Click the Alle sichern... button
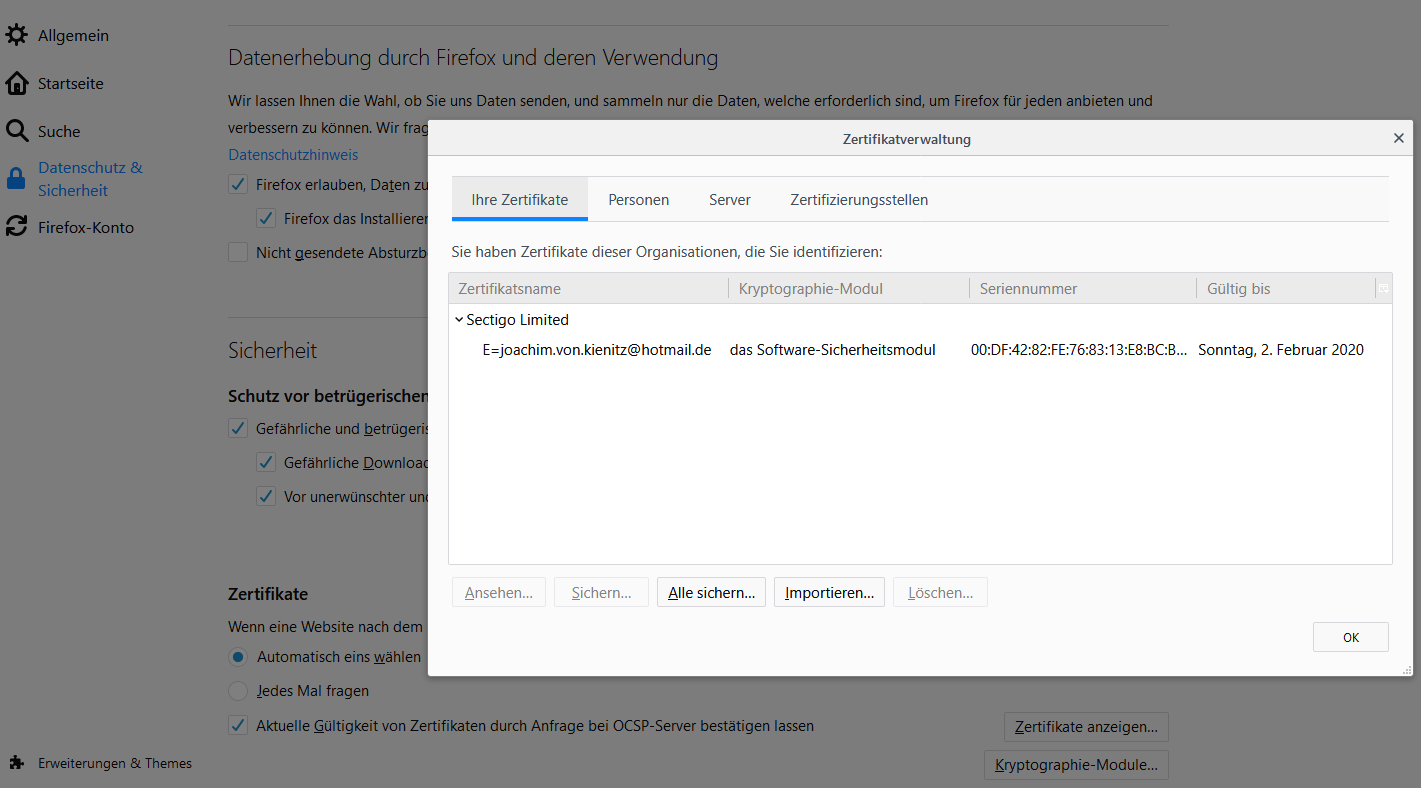This screenshot has width=1421, height=788. 711,593
